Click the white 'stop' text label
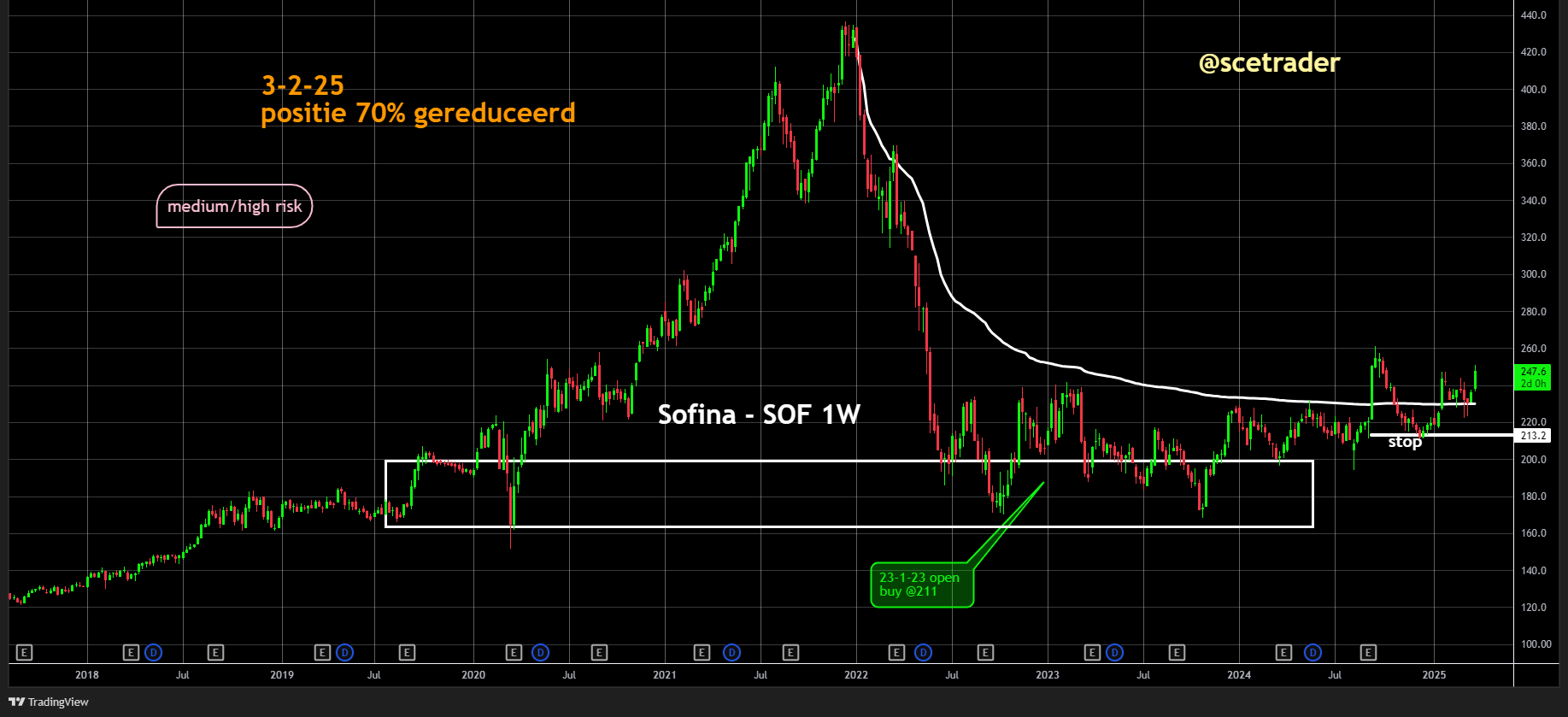 tap(1405, 442)
